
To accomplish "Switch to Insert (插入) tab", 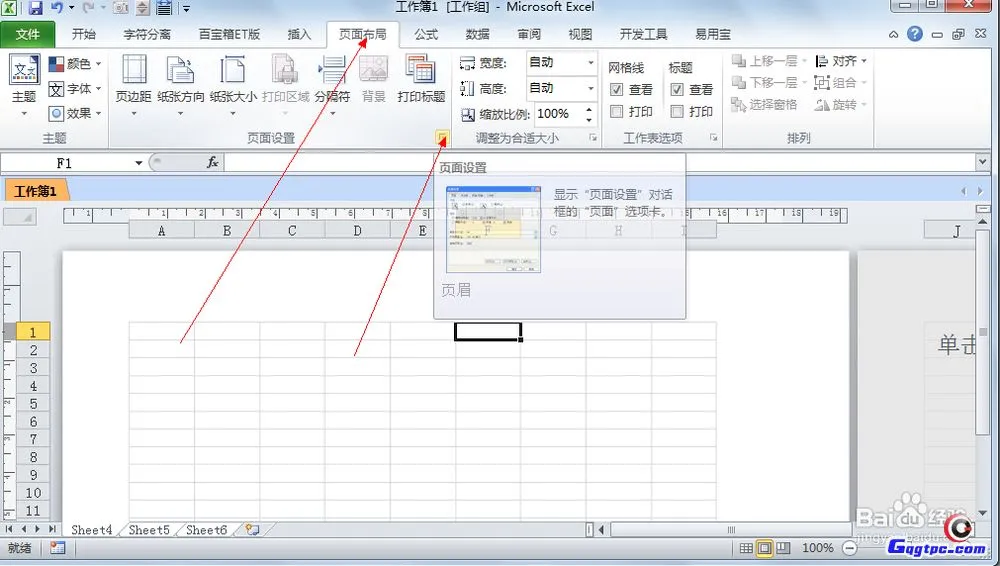I will (x=298, y=34).
